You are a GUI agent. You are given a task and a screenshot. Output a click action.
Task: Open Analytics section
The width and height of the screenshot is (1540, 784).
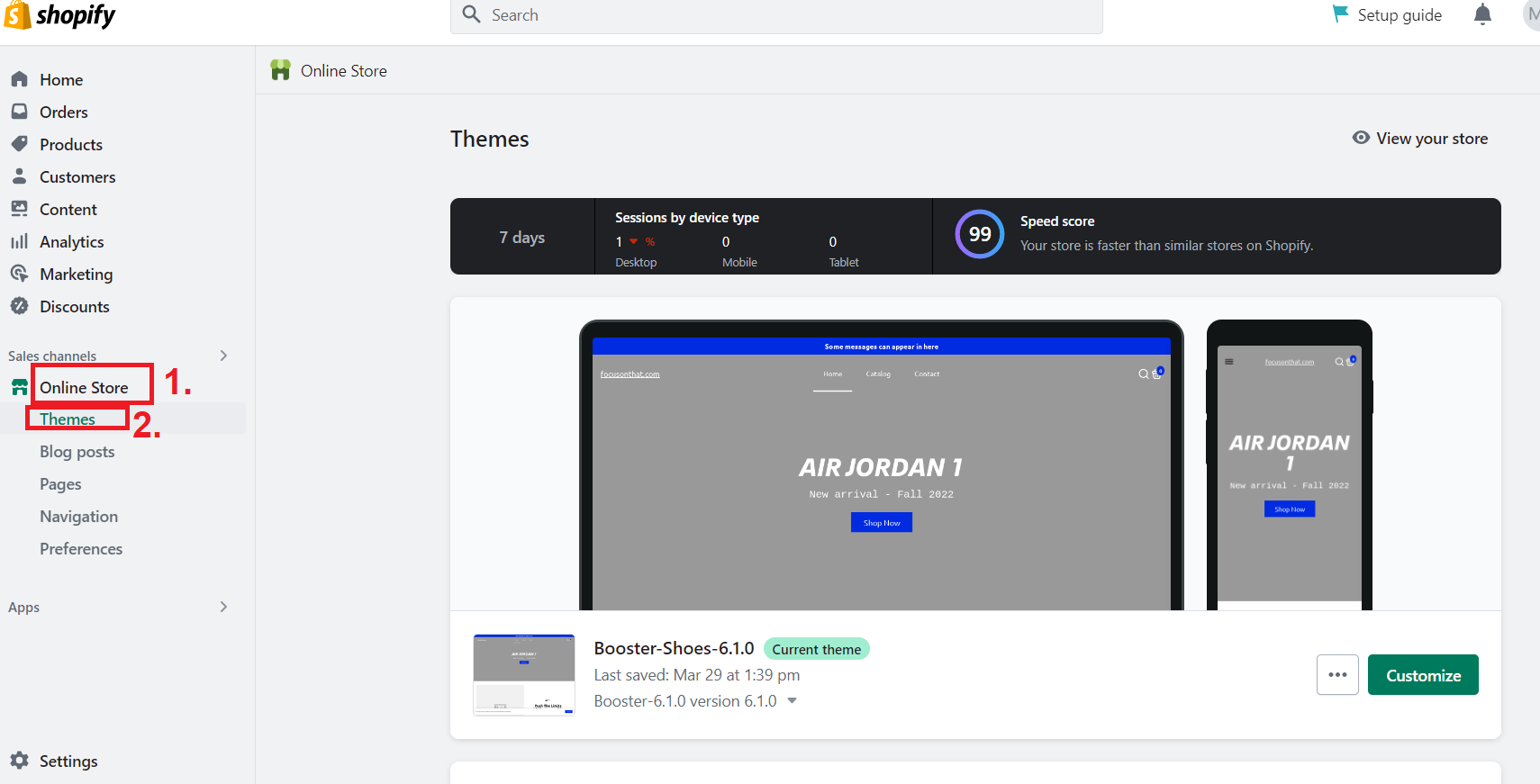pos(72,241)
